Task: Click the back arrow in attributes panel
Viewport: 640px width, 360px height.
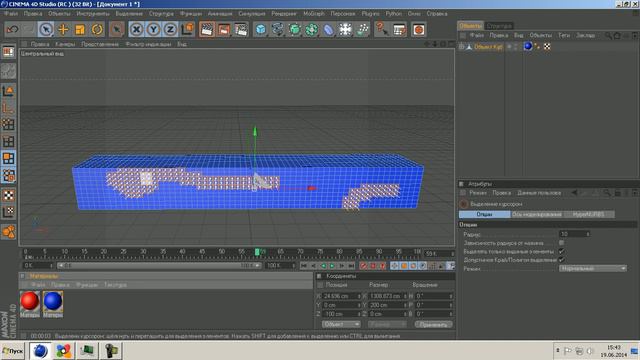Action: click(574, 193)
